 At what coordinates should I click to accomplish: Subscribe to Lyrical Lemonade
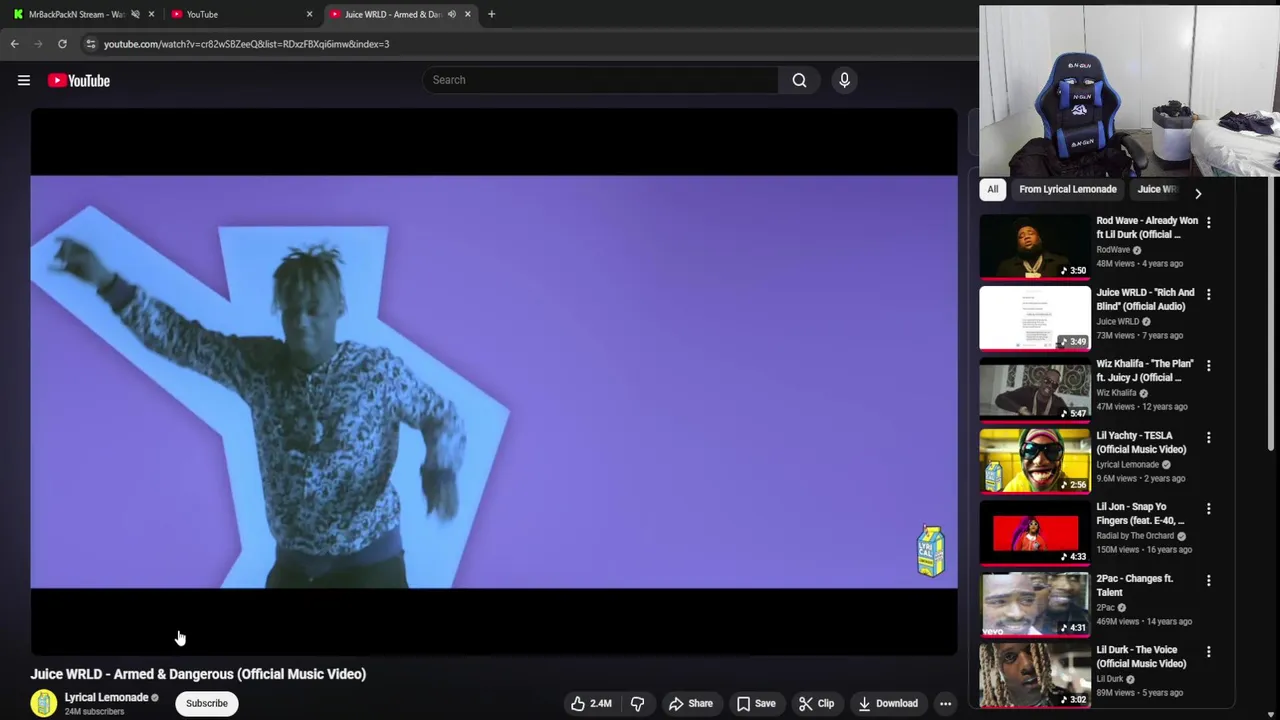pos(207,703)
